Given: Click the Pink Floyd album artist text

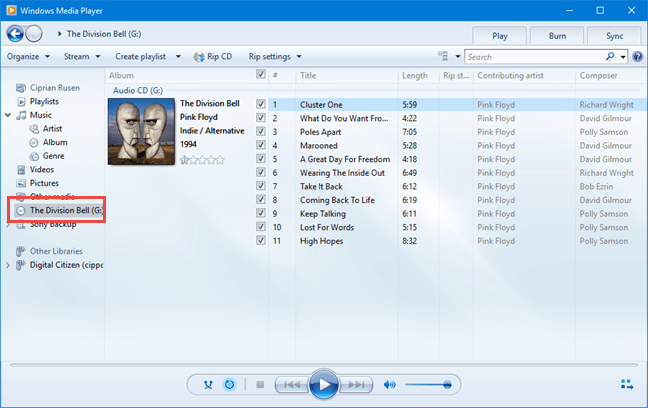Looking at the screenshot, I should point(198,117).
